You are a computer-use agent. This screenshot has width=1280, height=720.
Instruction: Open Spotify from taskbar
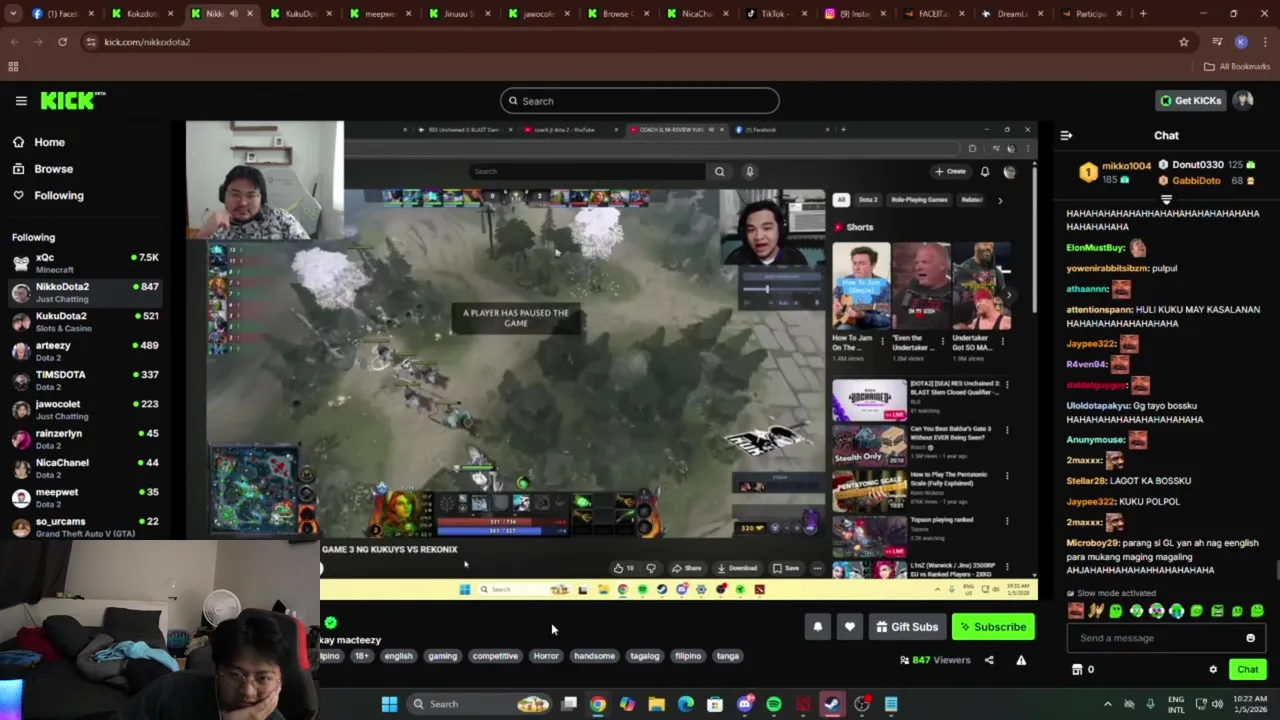(774, 704)
